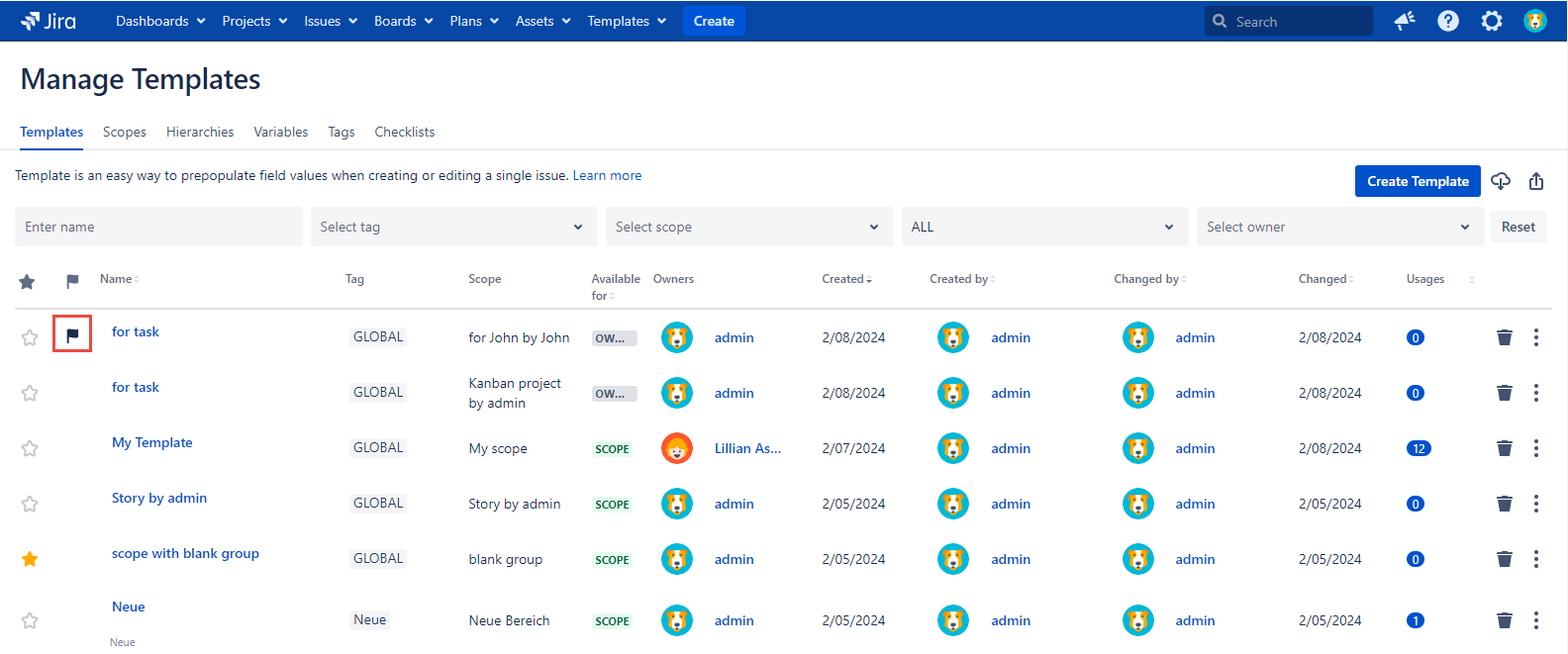Open the Templates menu in navbar
This screenshot has width=1568, height=654.
(x=627, y=21)
